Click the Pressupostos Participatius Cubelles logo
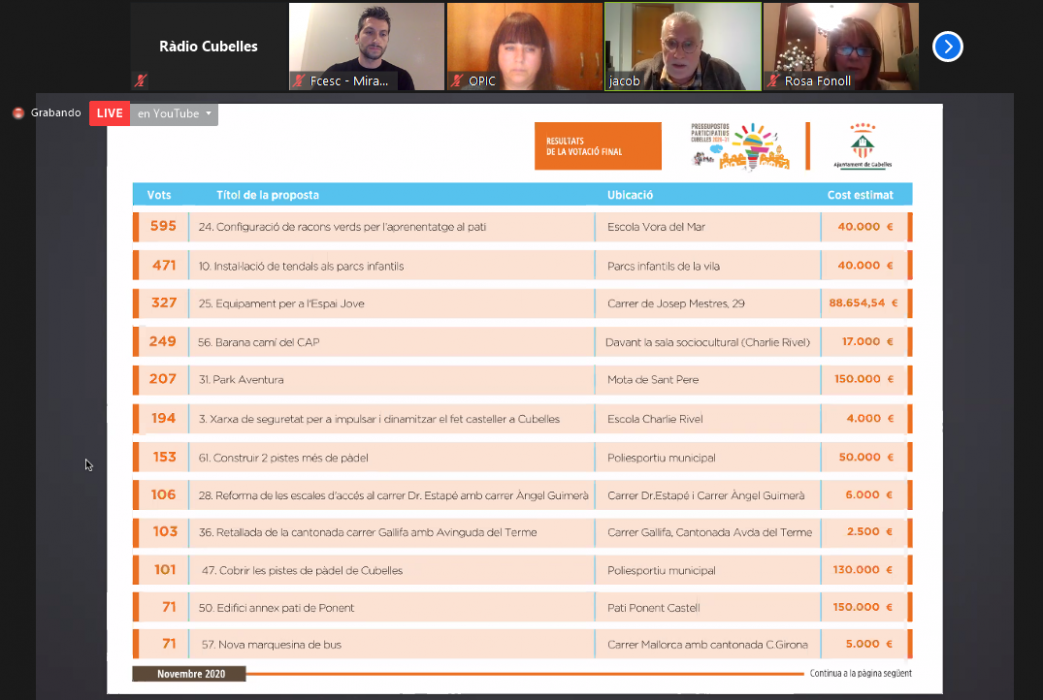This screenshot has height=700, width=1043. (x=740, y=146)
